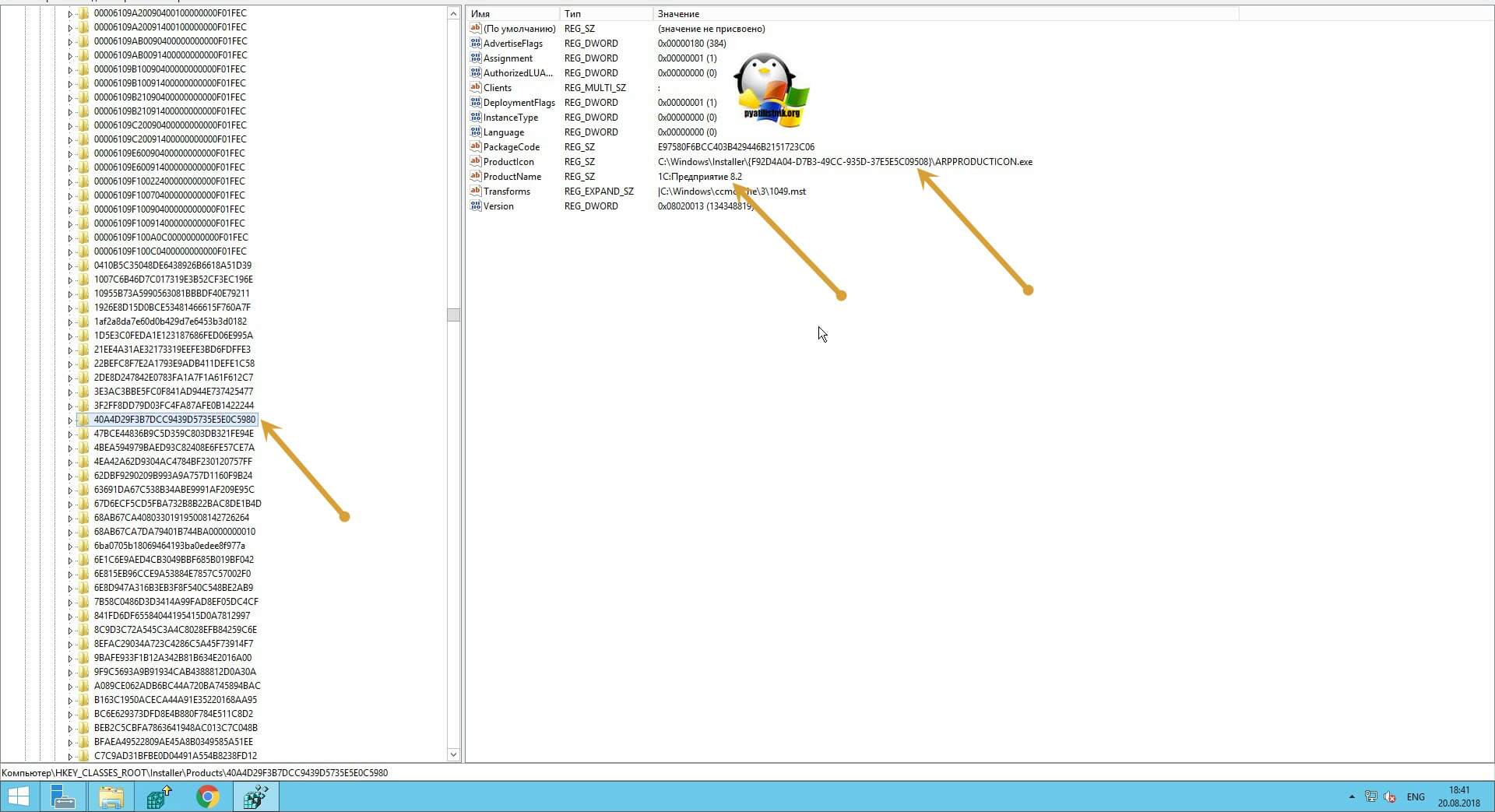
Task: Switch the ENG input language indicator
Action: (1415, 796)
